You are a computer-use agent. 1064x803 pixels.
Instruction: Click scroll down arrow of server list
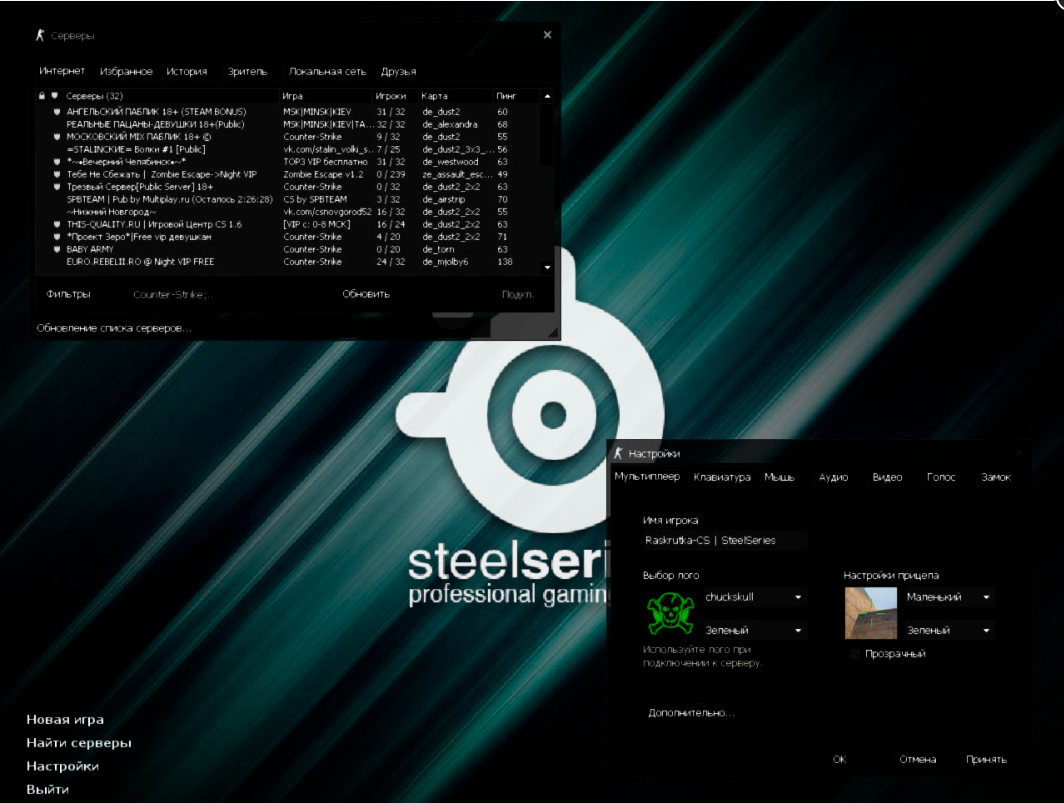(x=548, y=267)
